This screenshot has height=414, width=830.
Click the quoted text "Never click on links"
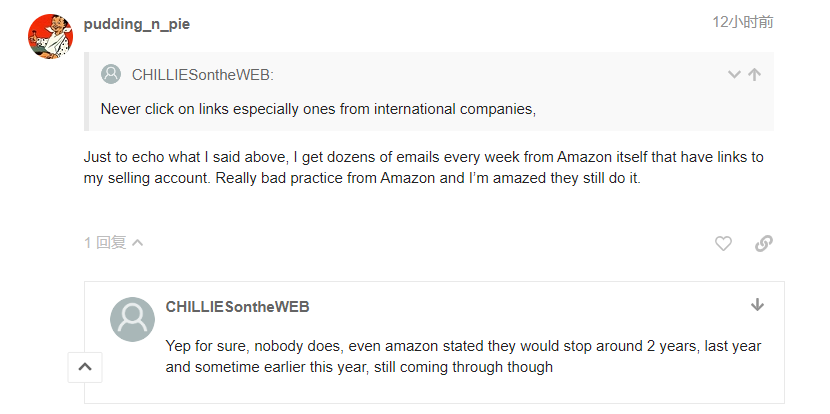[x=165, y=109]
